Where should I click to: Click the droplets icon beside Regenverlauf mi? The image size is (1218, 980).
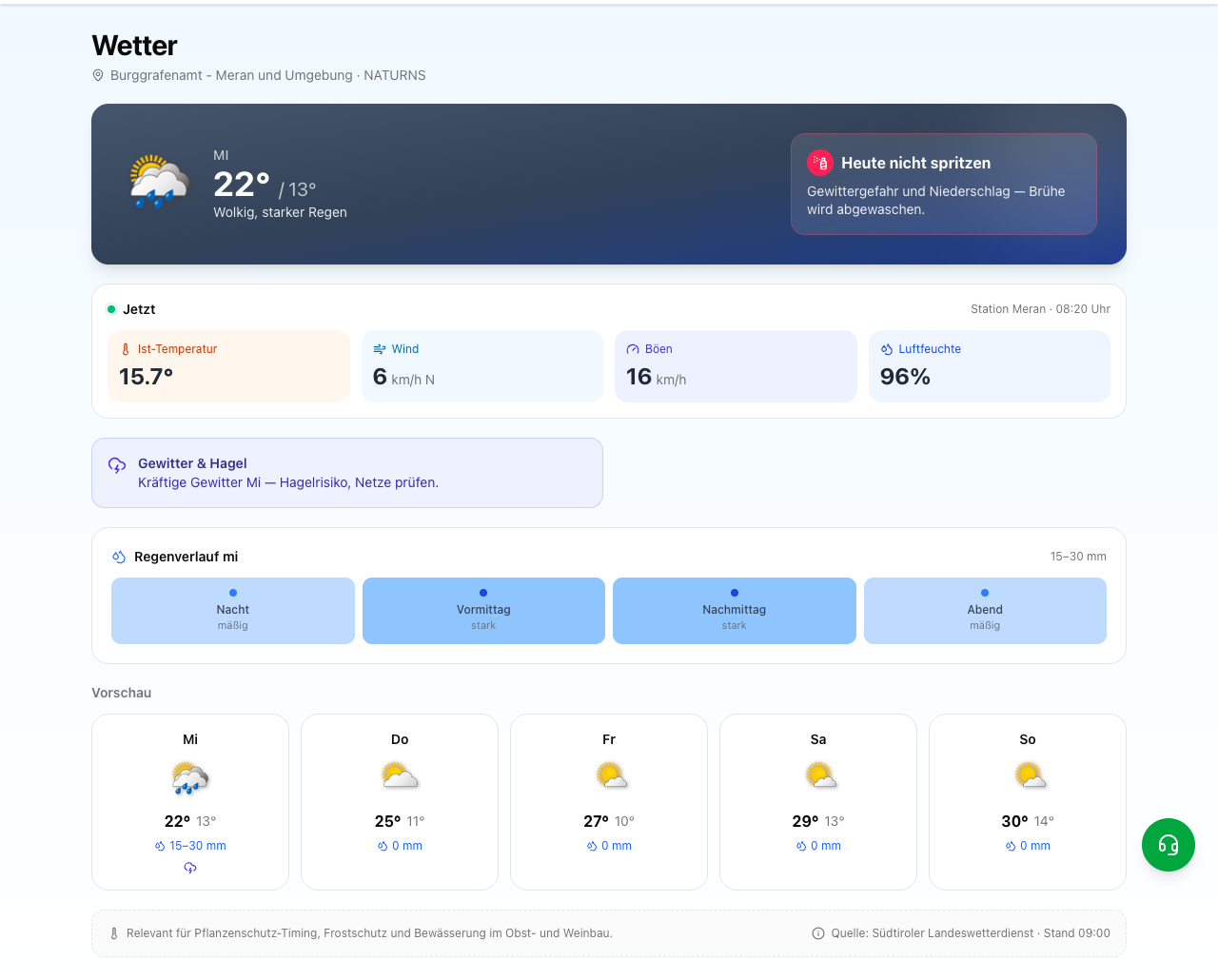[x=119, y=557]
